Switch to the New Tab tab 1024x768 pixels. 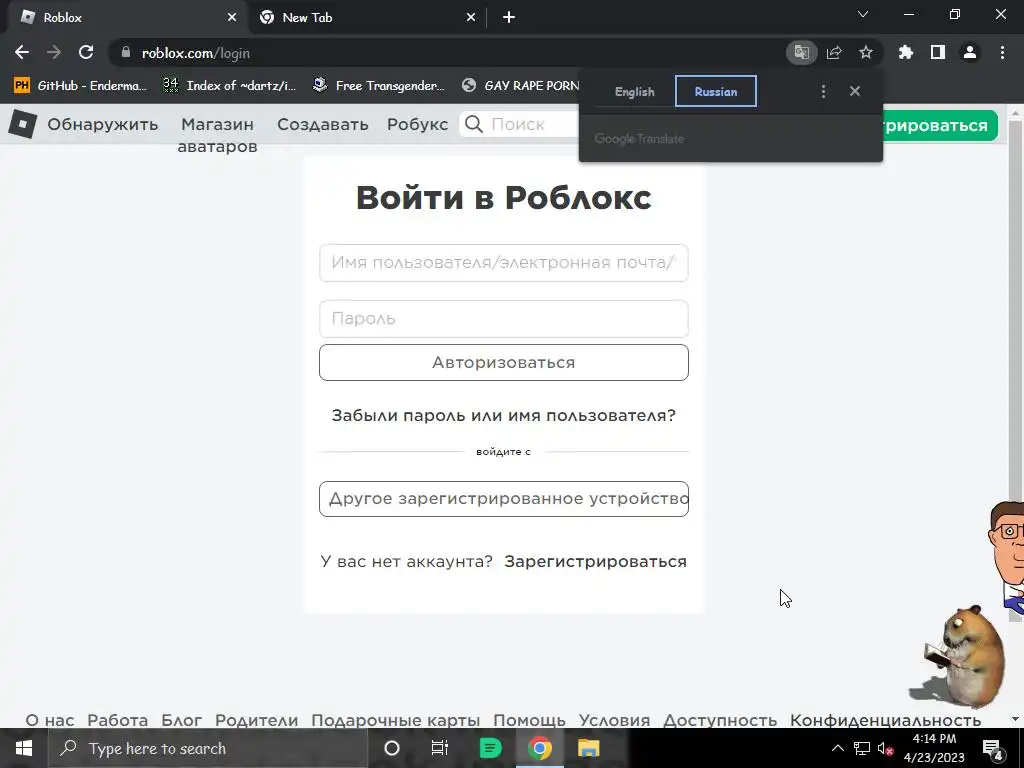pyautogui.click(x=367, y=18)
